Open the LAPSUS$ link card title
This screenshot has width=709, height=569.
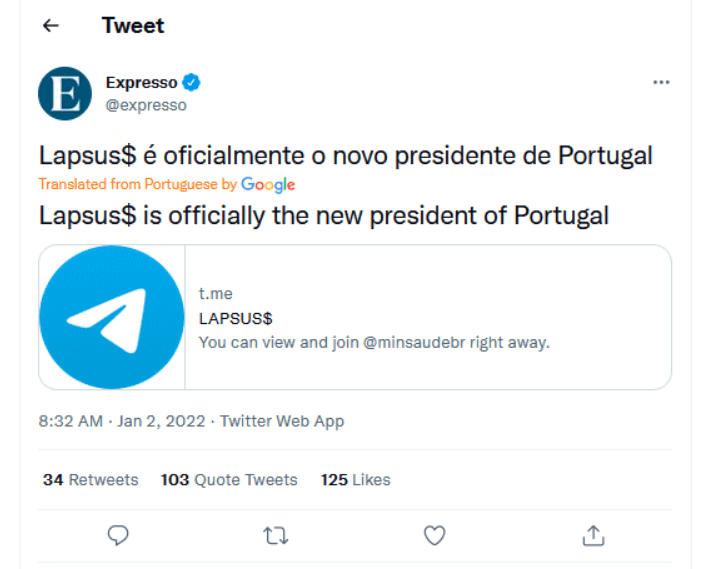pyautogui.click(x=236, y=319)
